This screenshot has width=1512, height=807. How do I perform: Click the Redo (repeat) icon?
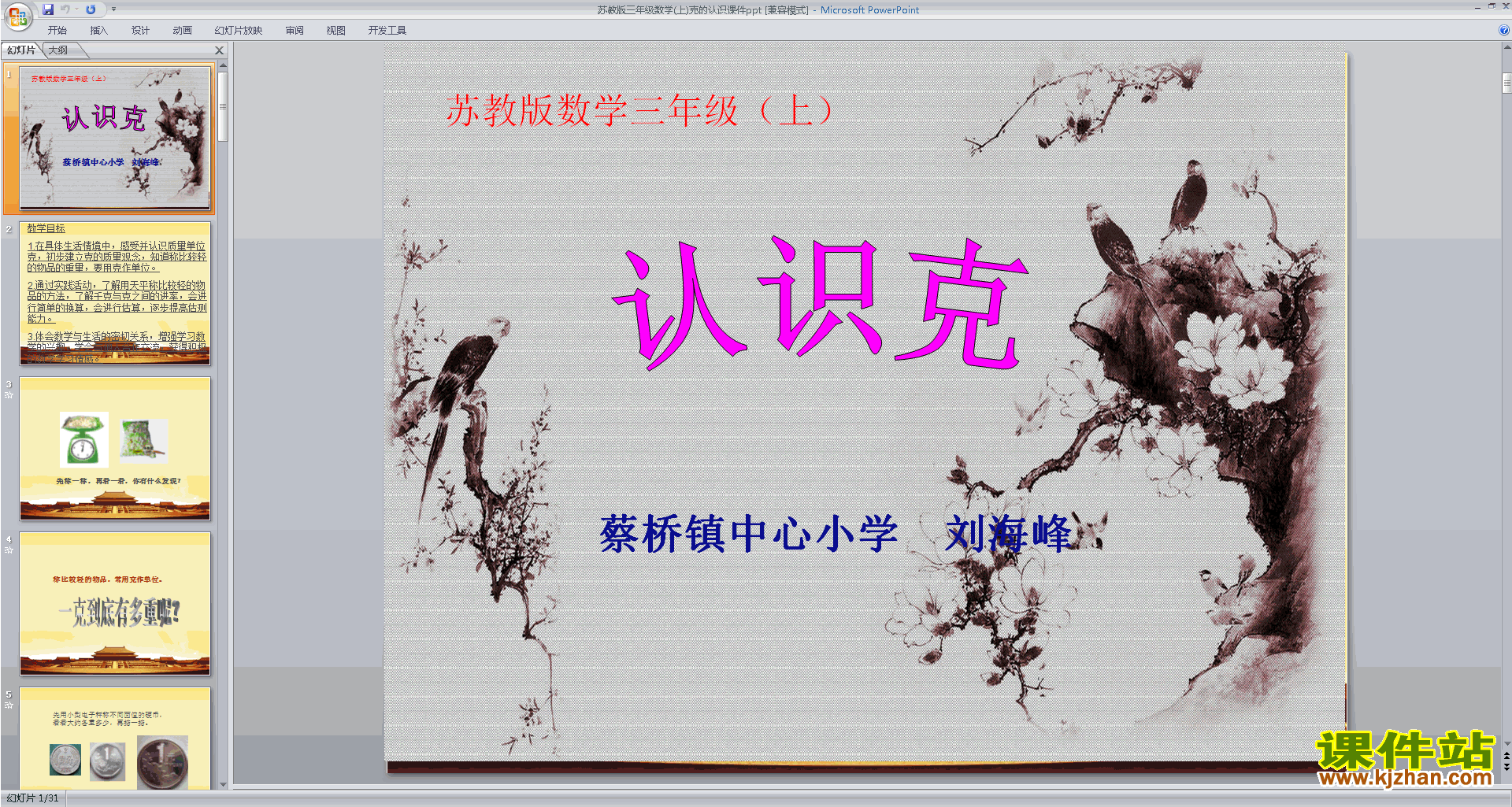(x=91, y=9)
